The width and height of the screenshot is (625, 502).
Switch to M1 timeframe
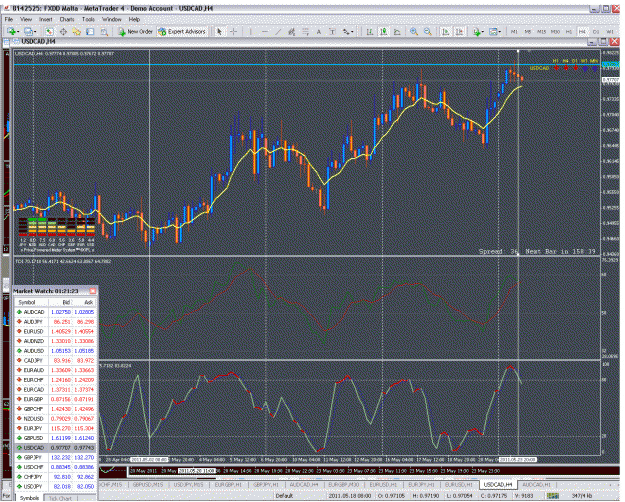tap(514, 31)
